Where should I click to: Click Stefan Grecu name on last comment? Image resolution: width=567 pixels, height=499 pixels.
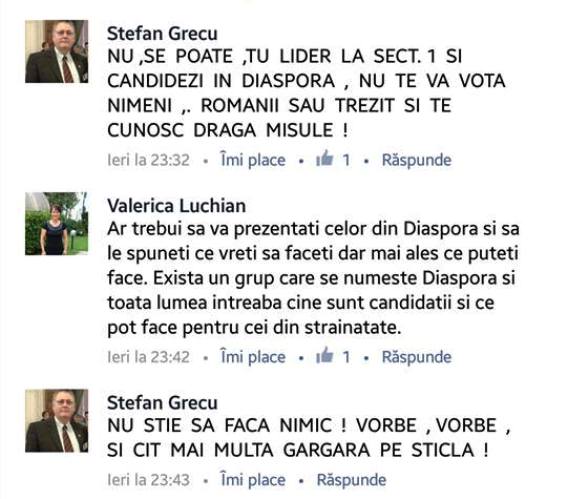(162, 403)
